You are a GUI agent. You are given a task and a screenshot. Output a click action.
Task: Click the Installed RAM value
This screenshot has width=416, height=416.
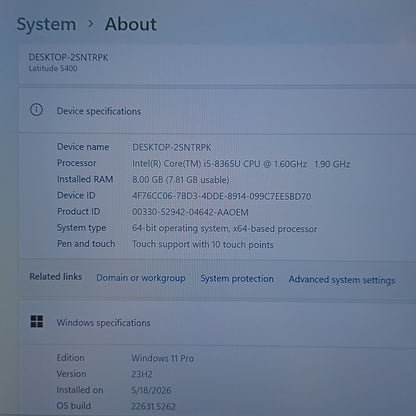[181, 180]
